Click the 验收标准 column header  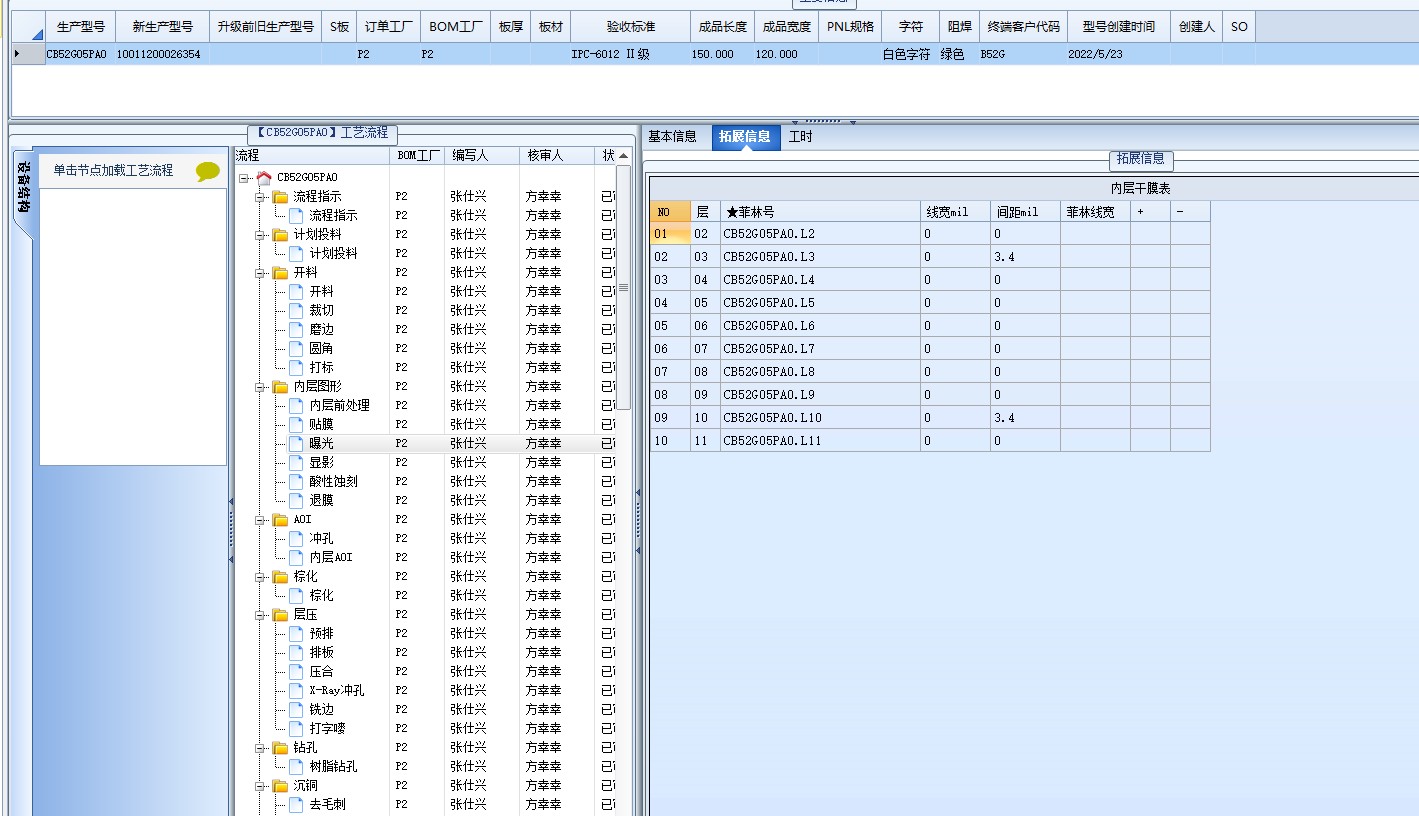pos(630,27)
